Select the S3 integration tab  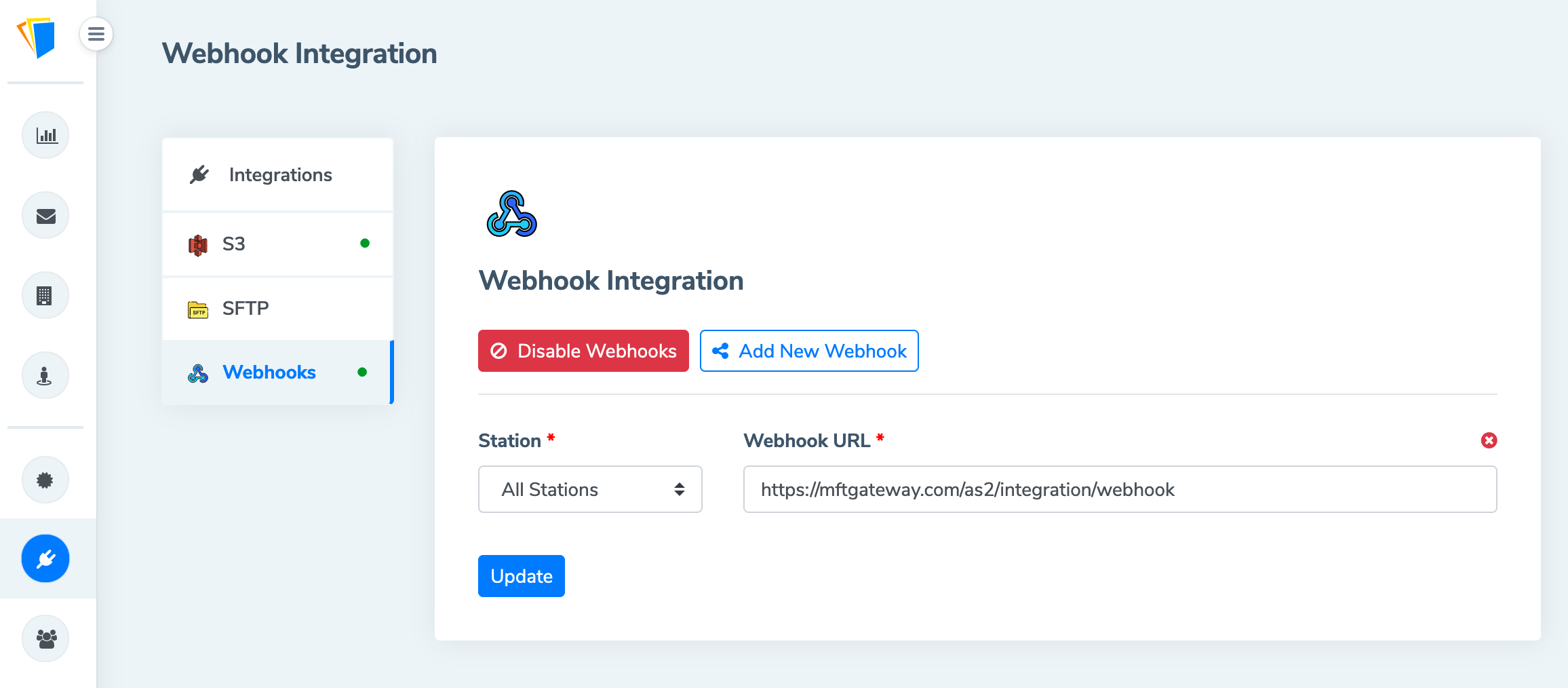point(278,244)
